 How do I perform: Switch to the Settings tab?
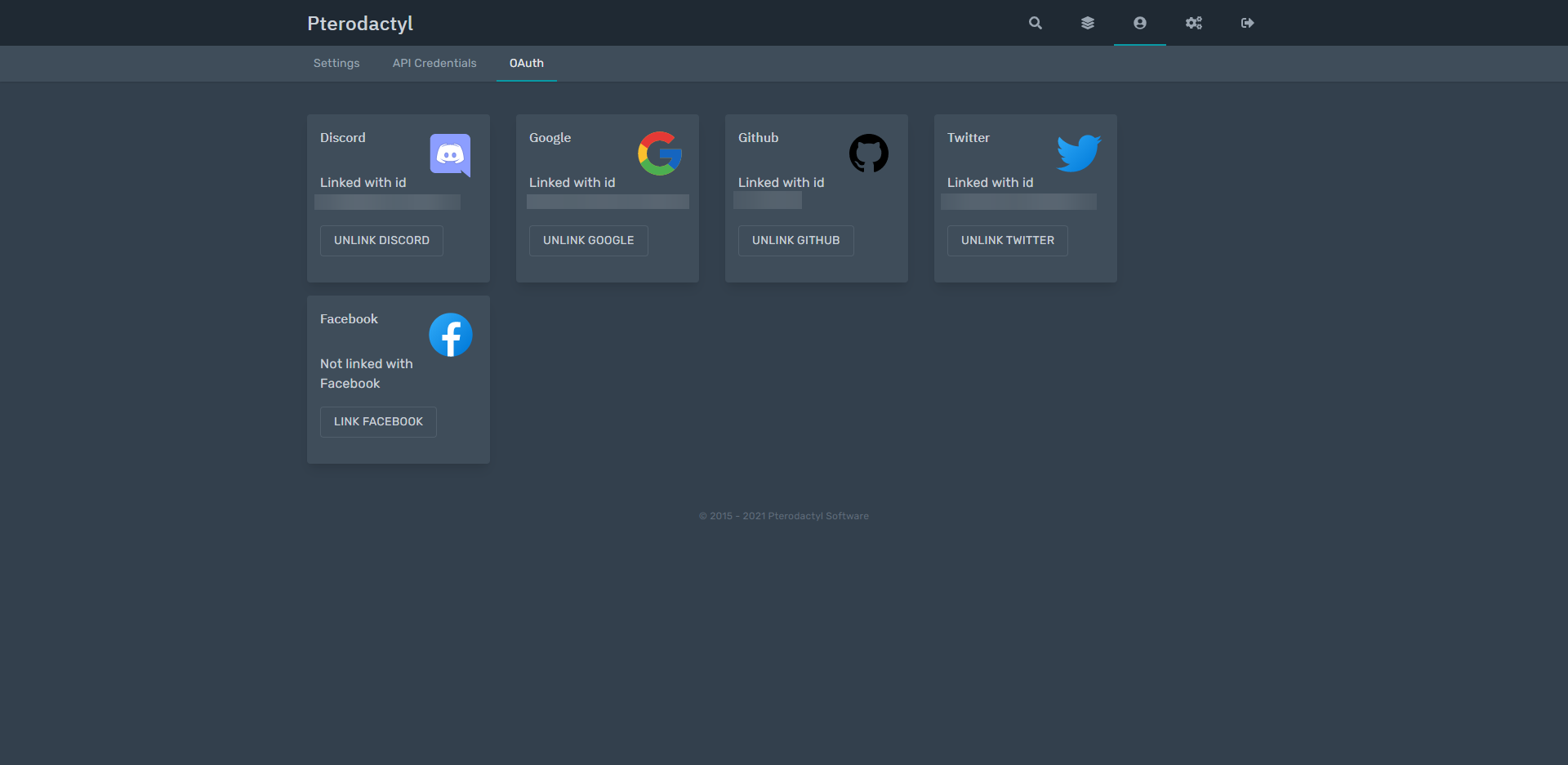click(x=336, y=64)
